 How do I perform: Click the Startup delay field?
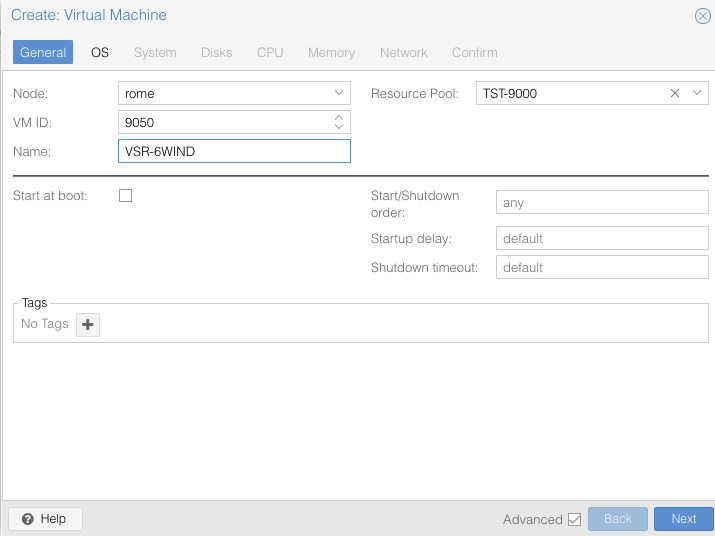(602, 238)
